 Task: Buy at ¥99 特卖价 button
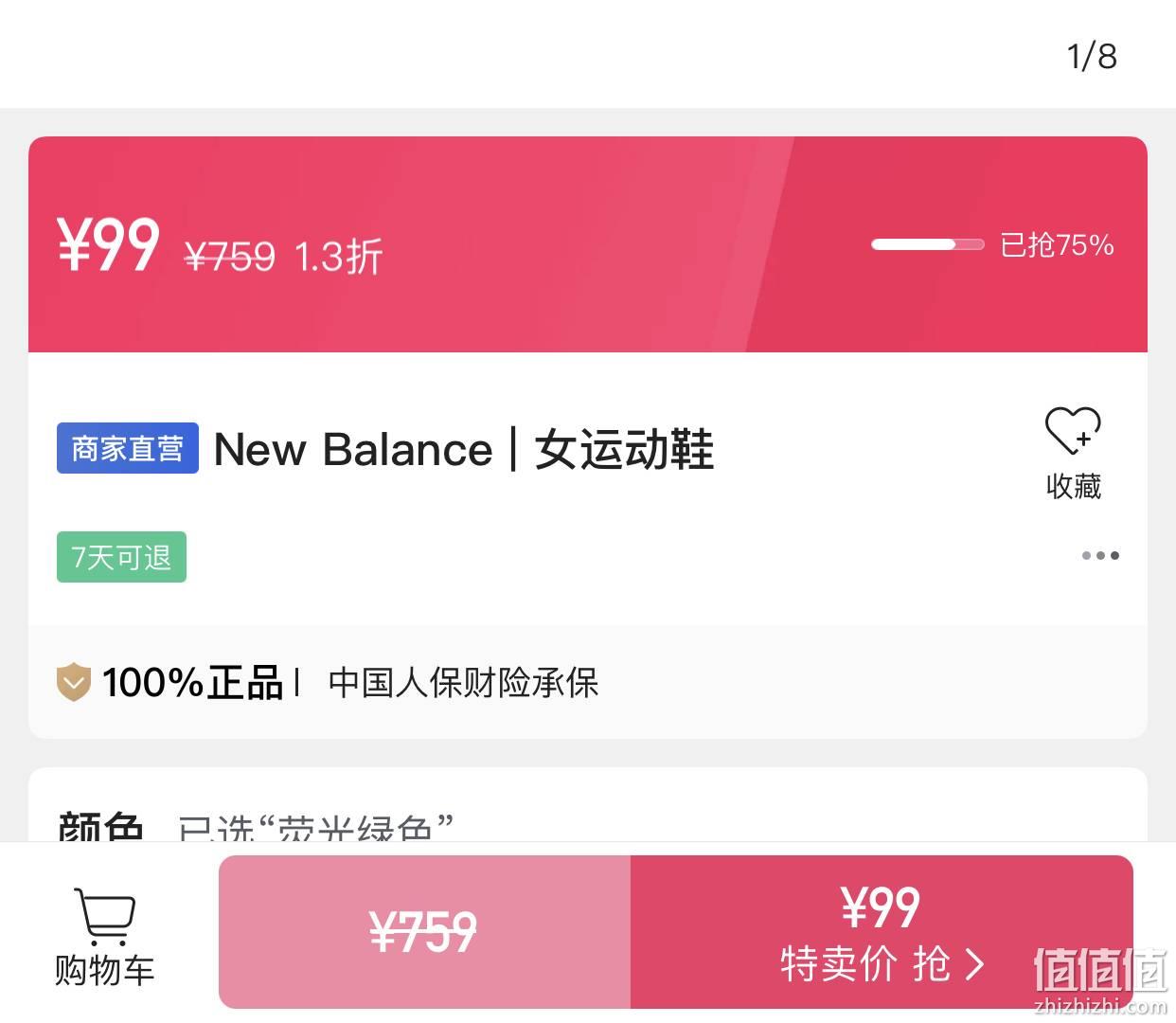coord(882,932)
